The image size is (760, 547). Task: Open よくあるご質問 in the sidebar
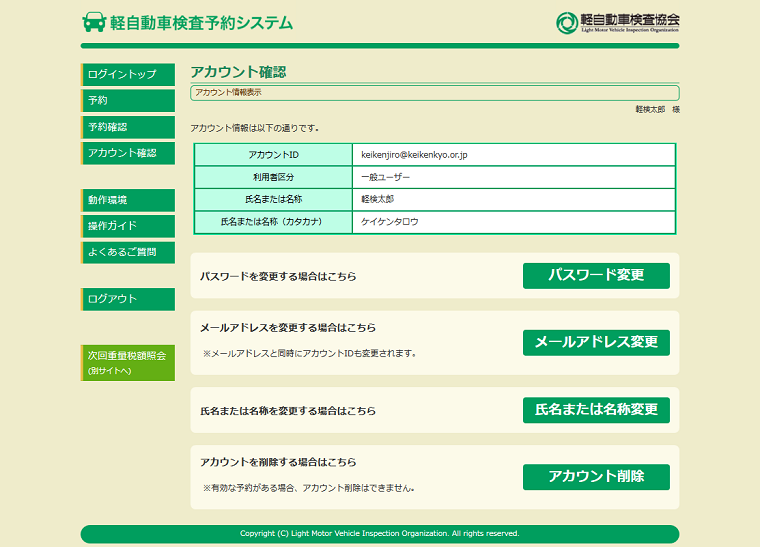128,252
